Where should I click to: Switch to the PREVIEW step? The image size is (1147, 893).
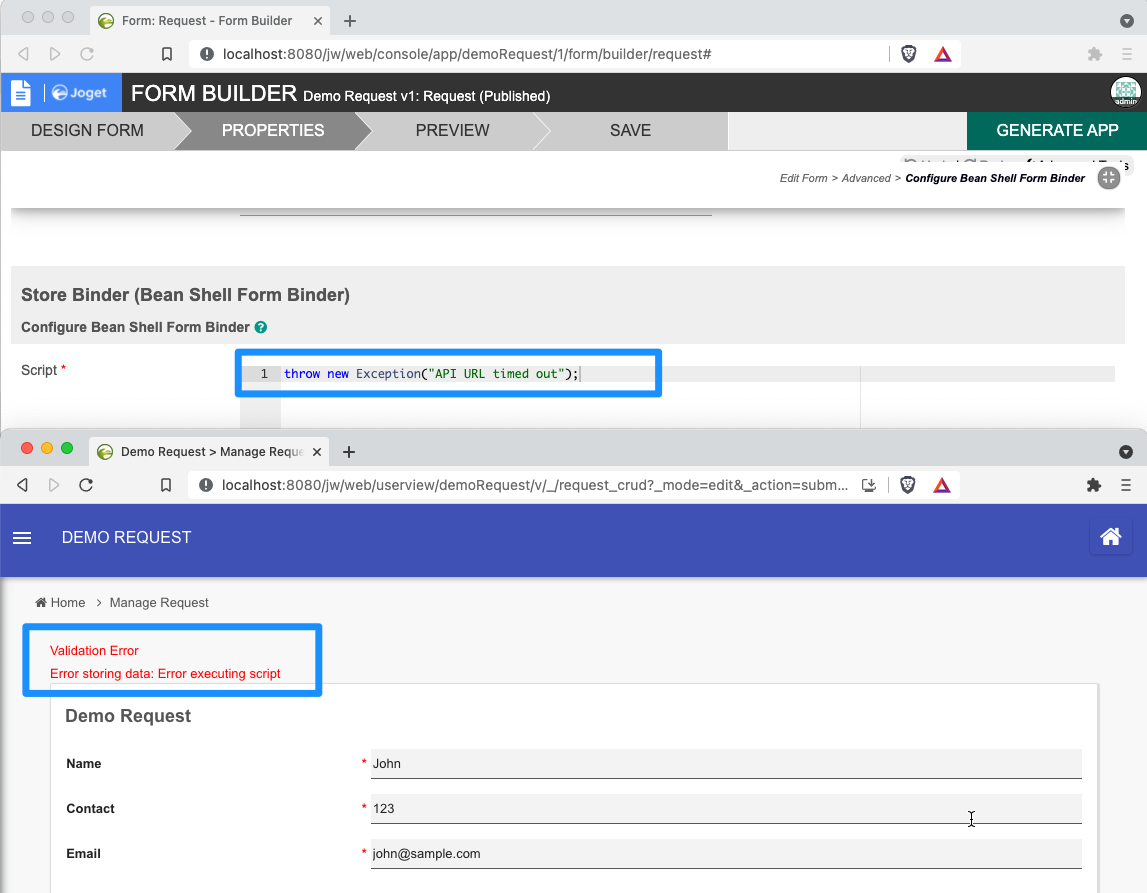[452, 131]
